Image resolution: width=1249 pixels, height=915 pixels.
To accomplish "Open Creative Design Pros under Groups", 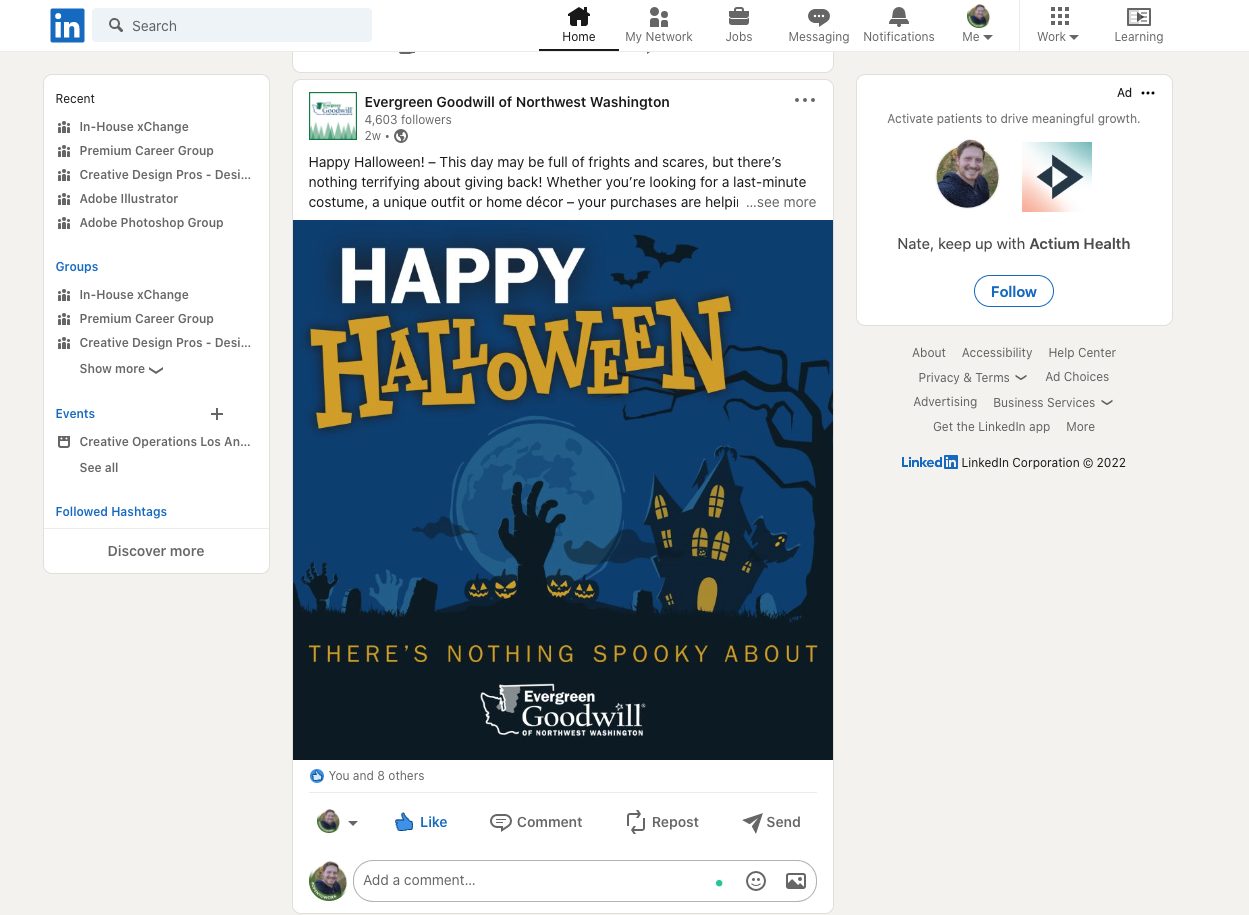I will click(x=165, y=343).
